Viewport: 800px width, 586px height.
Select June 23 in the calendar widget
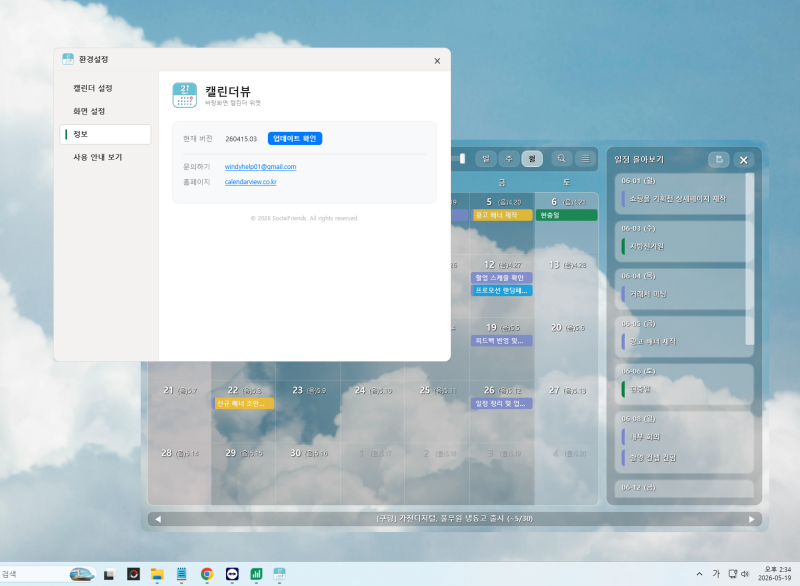pos(309,411)
